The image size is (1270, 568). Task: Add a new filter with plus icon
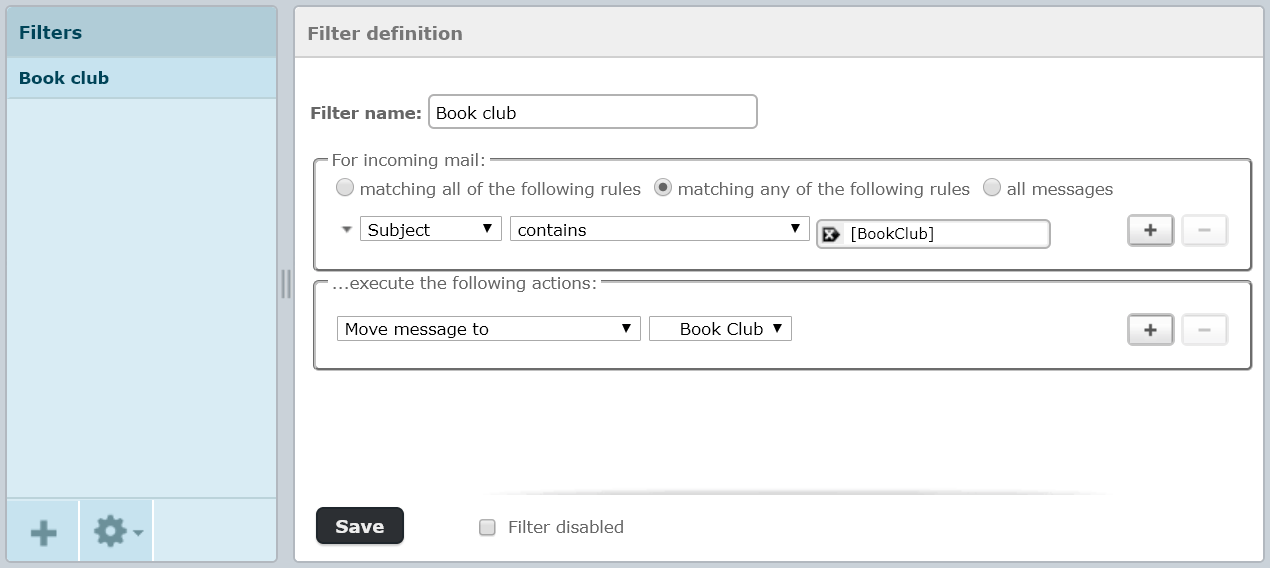[43, 531]
